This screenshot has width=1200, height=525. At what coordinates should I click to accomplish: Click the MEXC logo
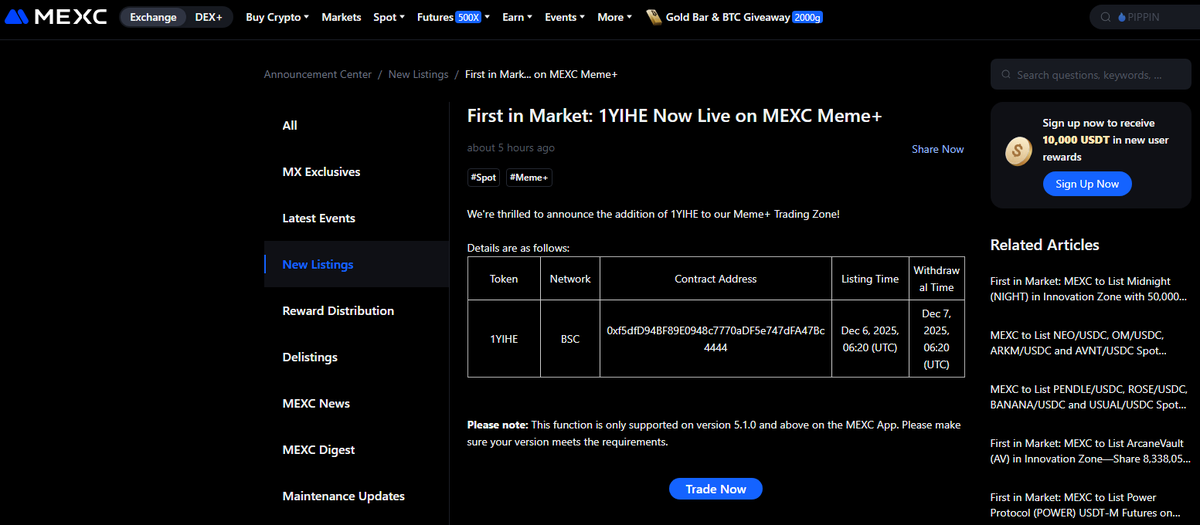(x=56, y=17)
